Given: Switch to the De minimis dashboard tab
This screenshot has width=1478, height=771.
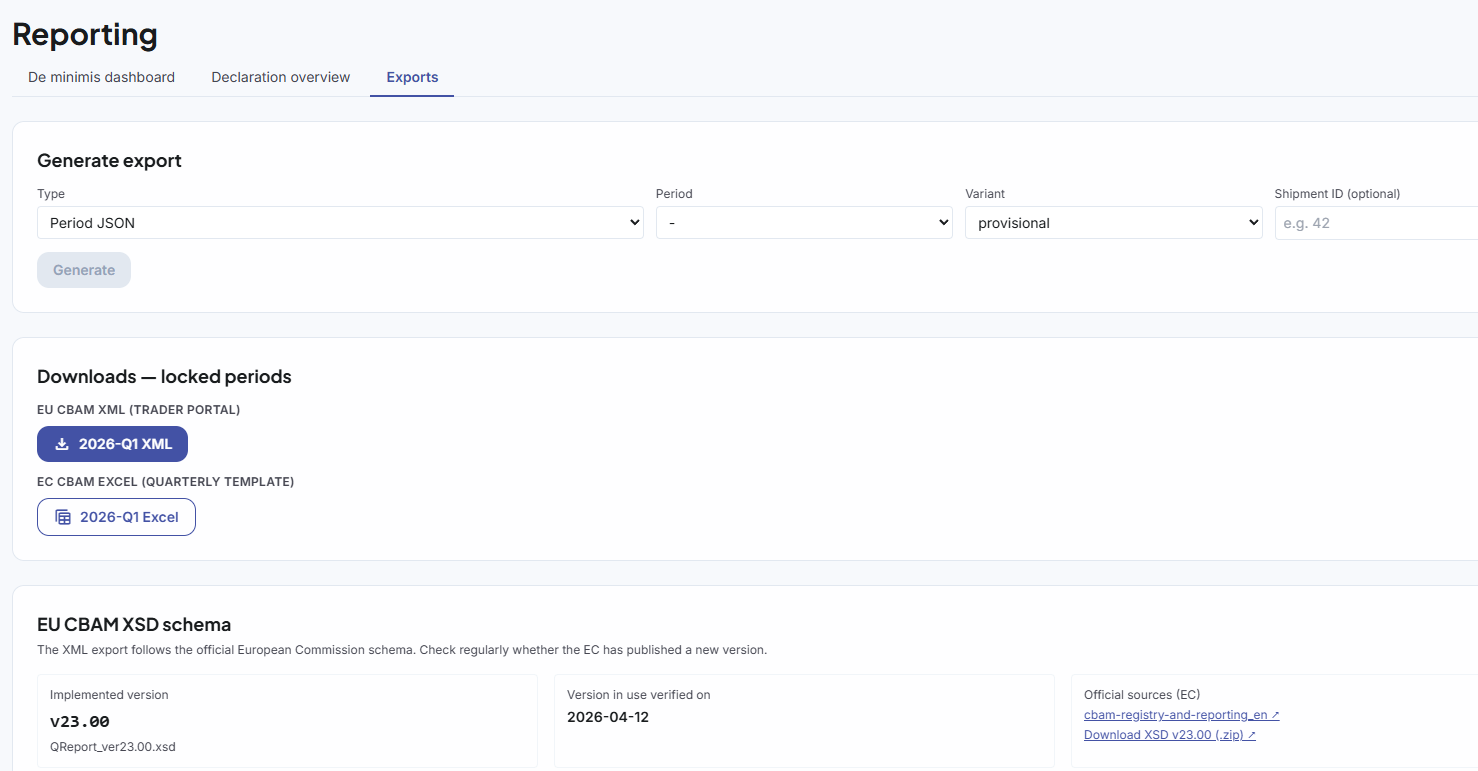Looking at the screenshot, I should click(x=101, y=77).
